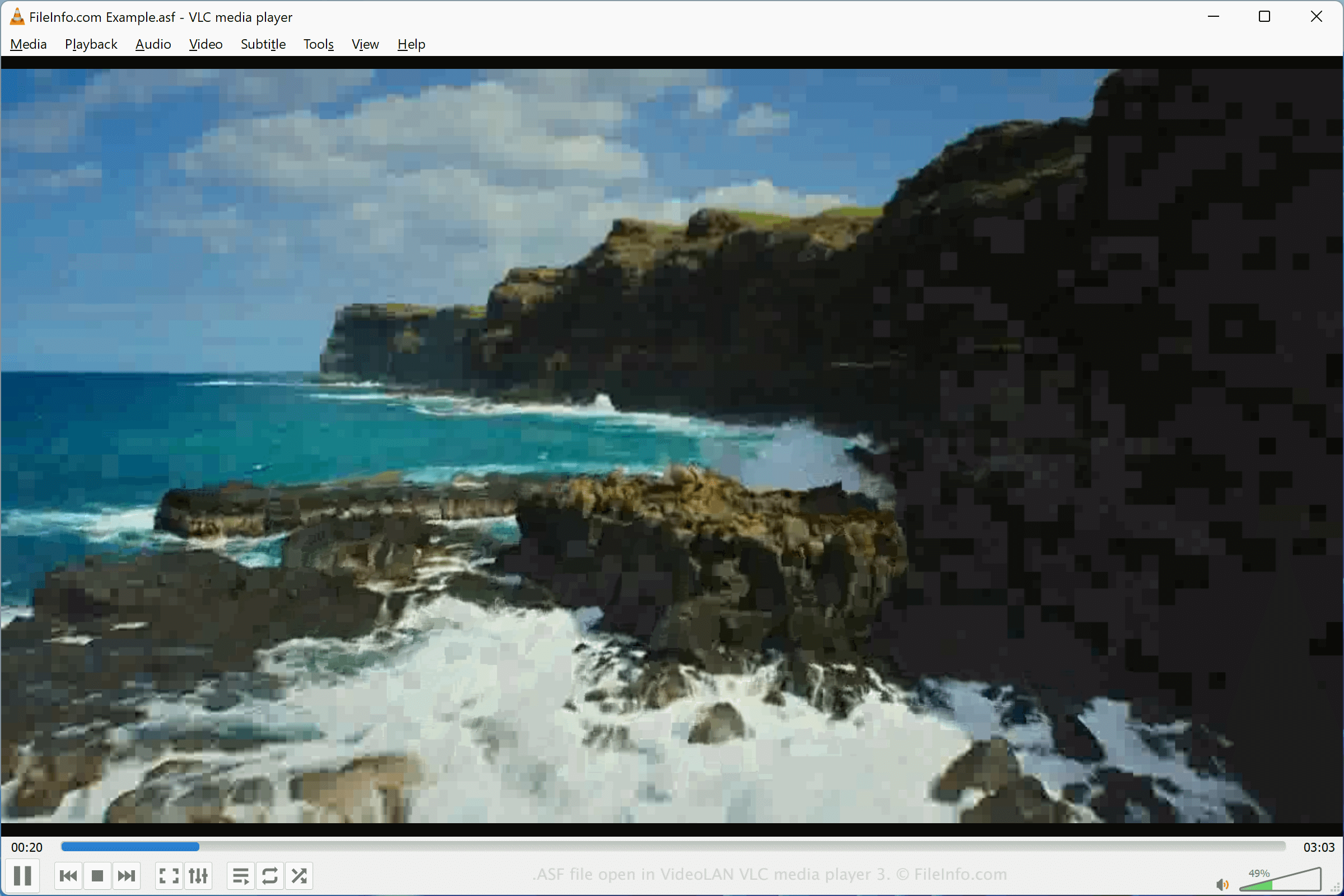
Task: Open the Playback menu
Action: 91,44
